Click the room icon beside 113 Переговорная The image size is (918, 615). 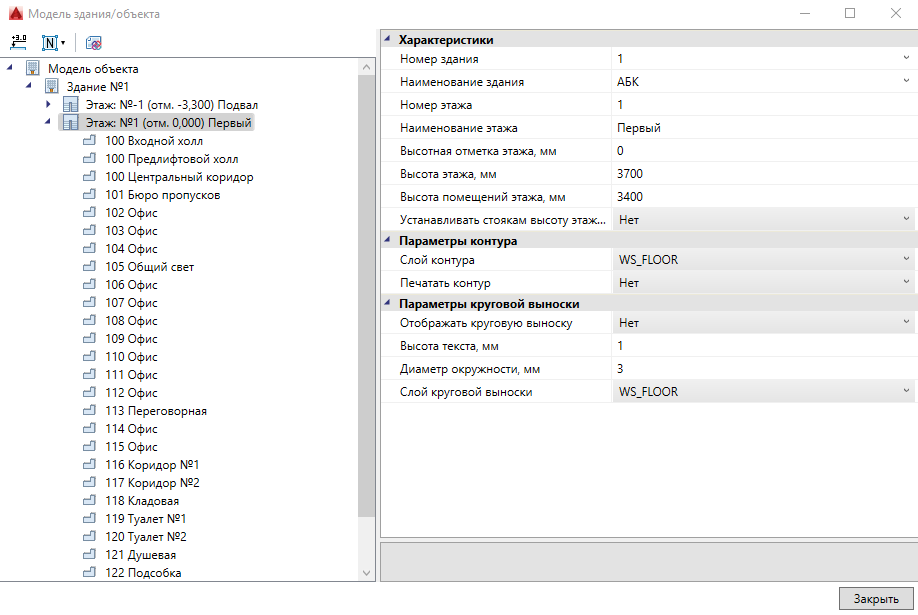pyautogui.click(x=89, y=411)
